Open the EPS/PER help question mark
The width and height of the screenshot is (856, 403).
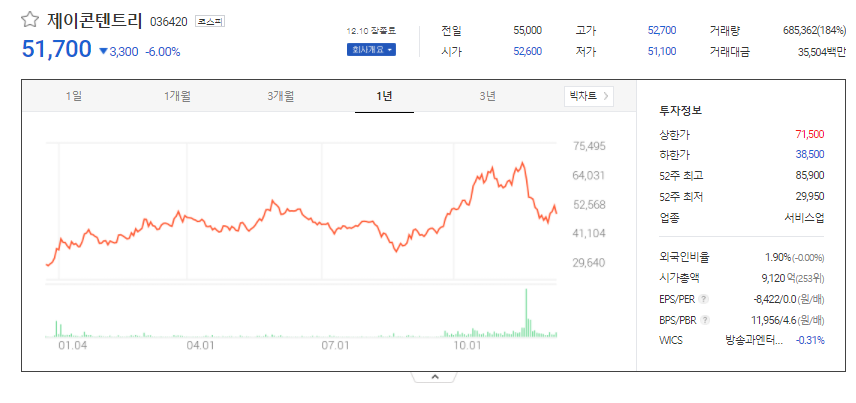coord(704,299)
